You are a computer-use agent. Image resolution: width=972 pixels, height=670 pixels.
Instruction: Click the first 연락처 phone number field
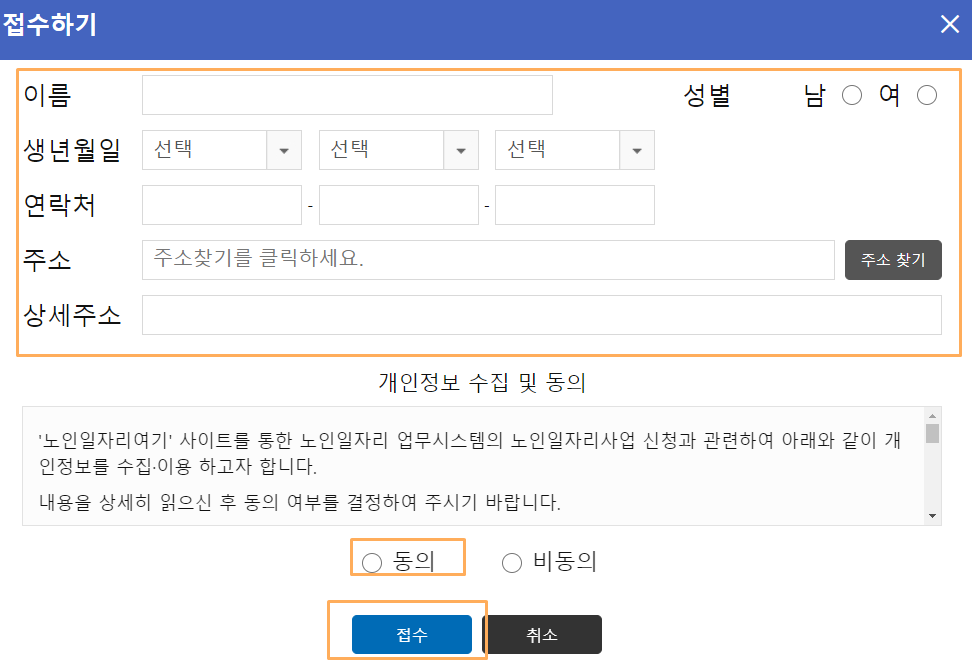[x=221, y=205]
